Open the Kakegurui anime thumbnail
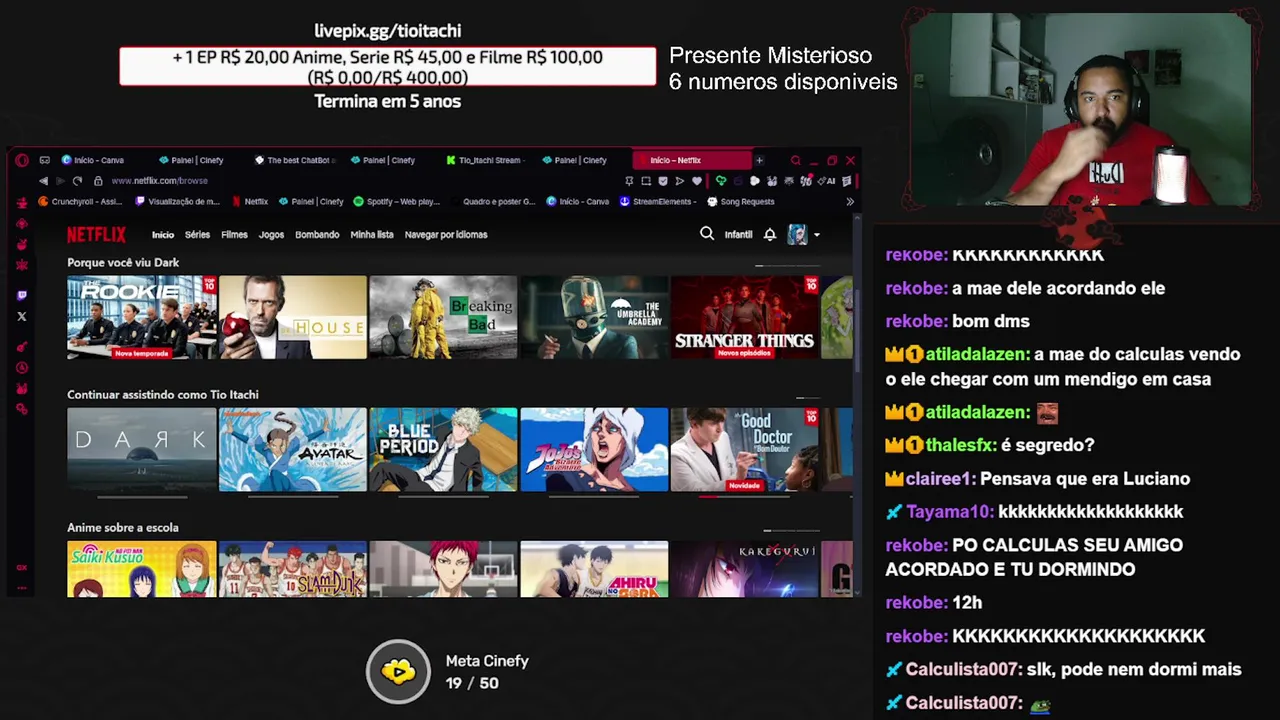Image resolution: width=1280 pixels, height=720 pixels. (745, 569)
